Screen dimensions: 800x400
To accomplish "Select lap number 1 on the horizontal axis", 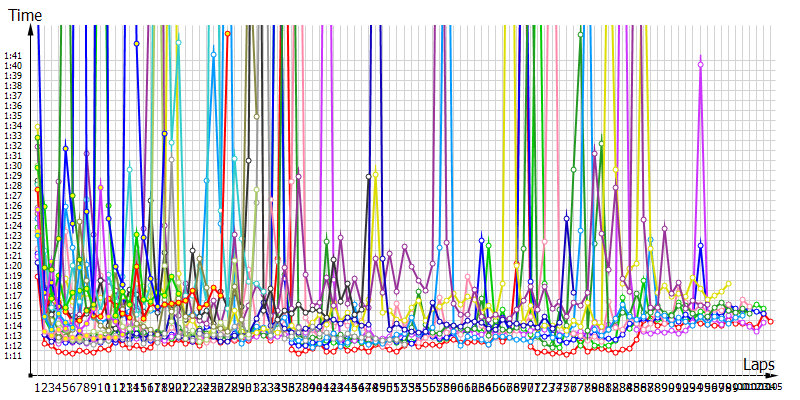I will coord(37,387).
